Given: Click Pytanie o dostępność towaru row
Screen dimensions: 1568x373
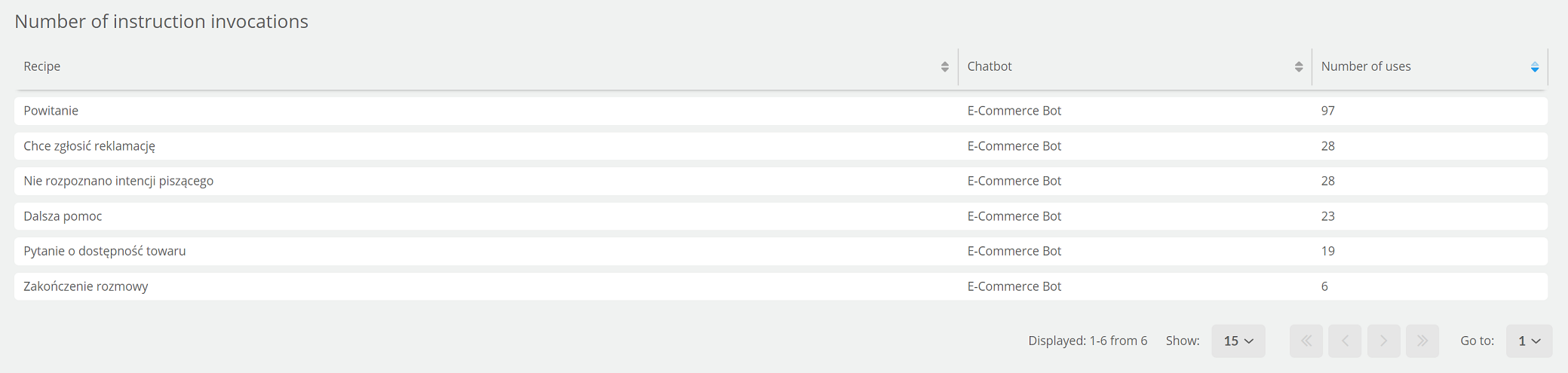Looking at the screenshot, I should pyautogui.click(x=781, y=251).
